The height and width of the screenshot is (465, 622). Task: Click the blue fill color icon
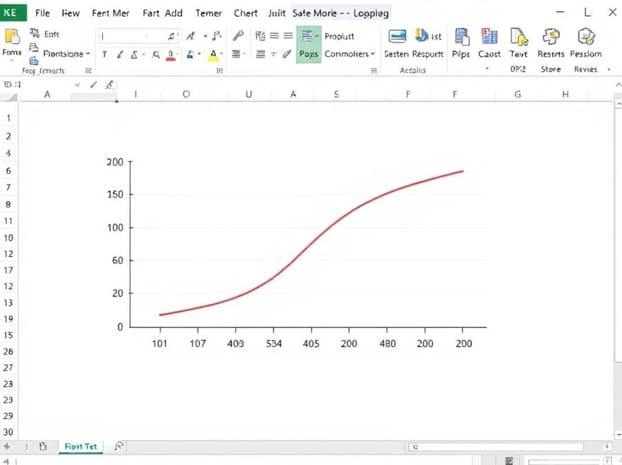tap(191, 54)
